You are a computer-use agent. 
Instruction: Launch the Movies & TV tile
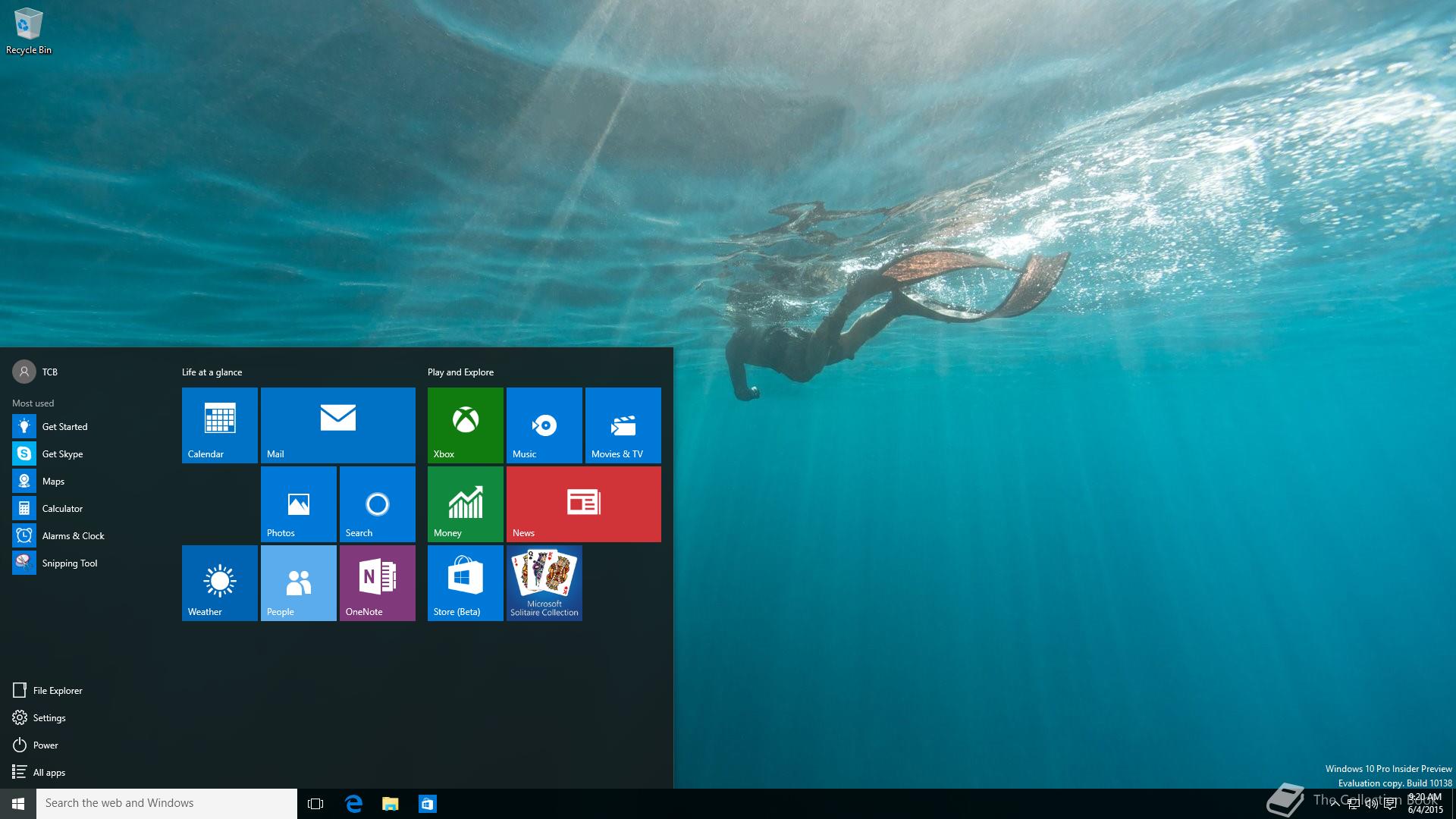tap(623, 425)
